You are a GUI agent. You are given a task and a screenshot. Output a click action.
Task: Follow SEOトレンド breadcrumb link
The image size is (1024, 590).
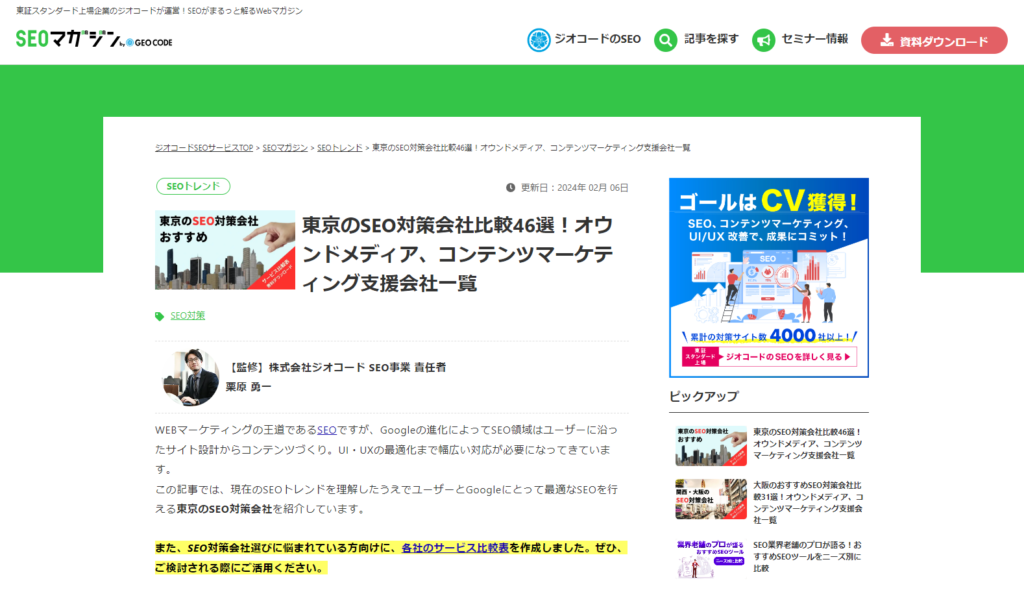[x=340, y=148]
